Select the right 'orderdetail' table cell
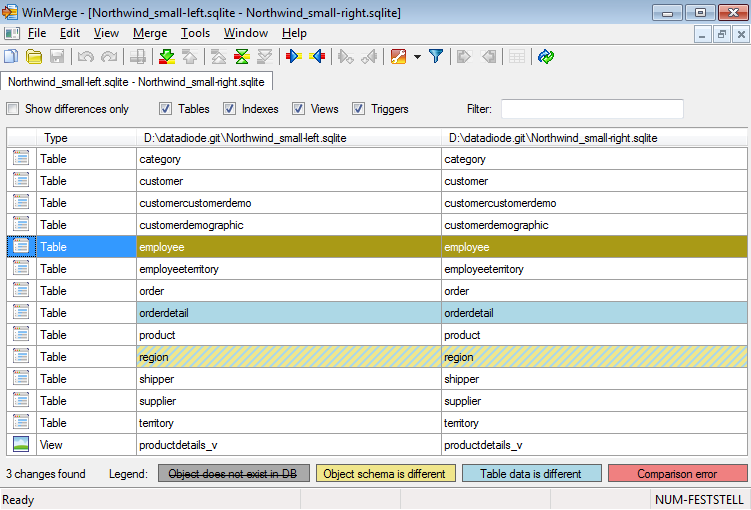The height and width of the screenshot is (510, 751). (594, 313)
